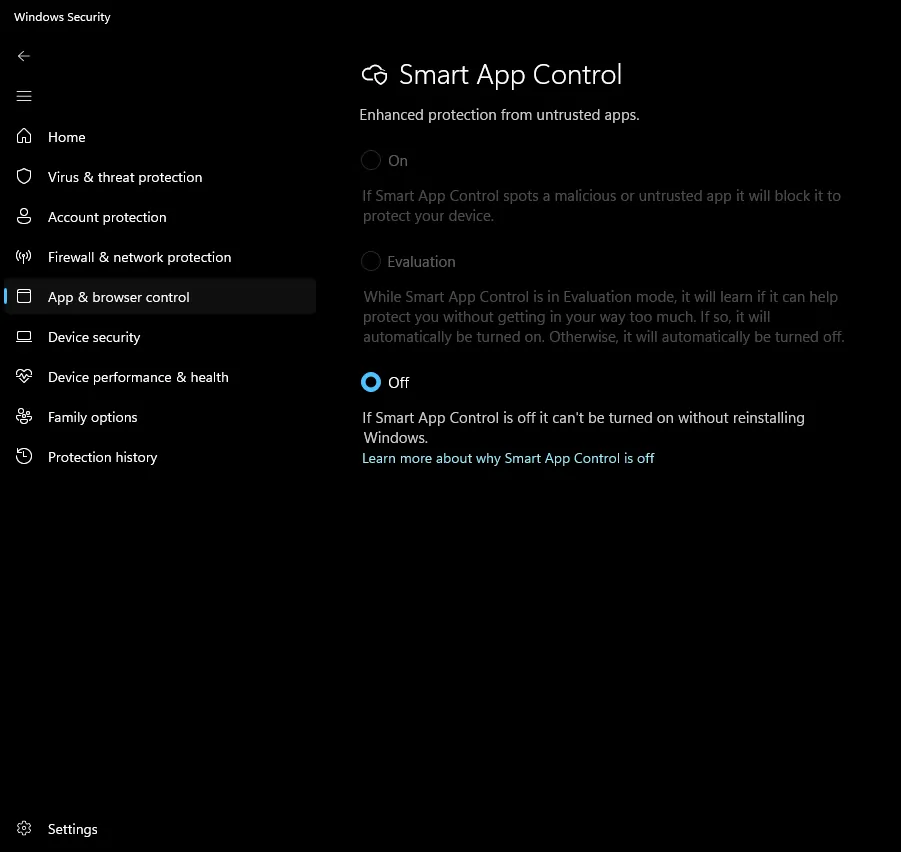Screen dimensions: 901x852
Task: Click the Windows Security title text
Action: coord(62,17)
